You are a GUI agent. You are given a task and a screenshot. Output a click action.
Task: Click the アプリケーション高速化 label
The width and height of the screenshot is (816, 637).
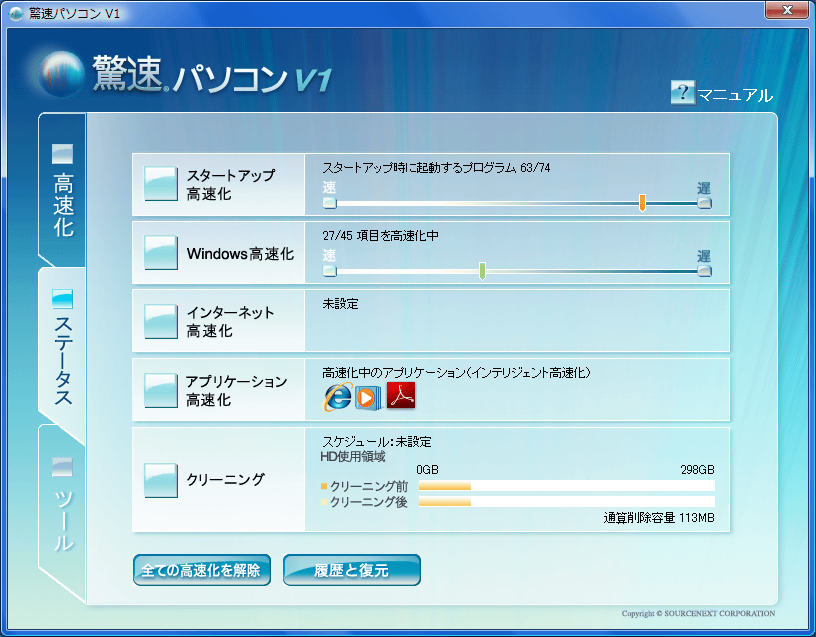coord(237,390)
